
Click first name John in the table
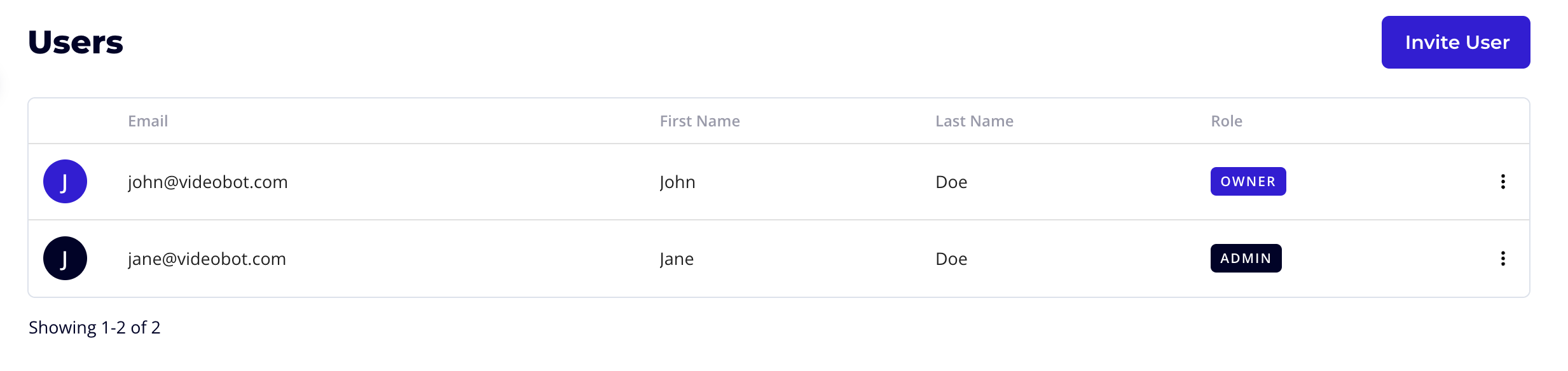(x=677, y=182)
